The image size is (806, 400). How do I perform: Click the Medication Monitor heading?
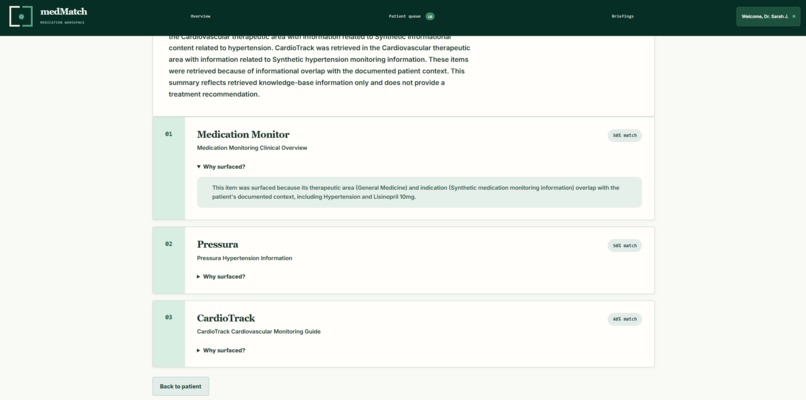[x=243, y=135]
